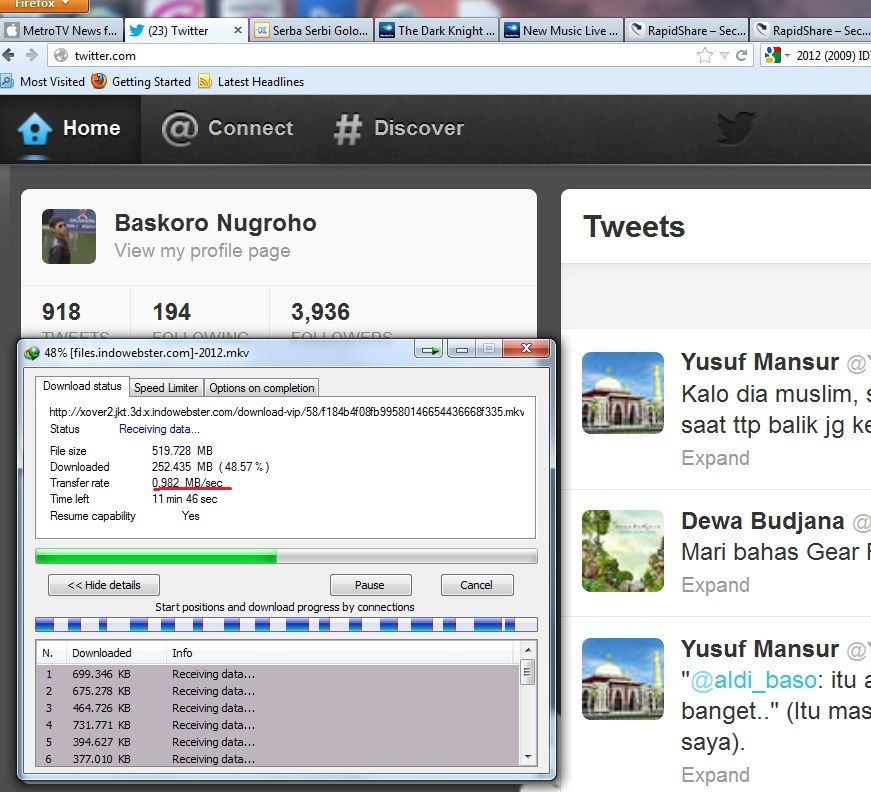Click the Dewa Budjana name link

(763, 521)
